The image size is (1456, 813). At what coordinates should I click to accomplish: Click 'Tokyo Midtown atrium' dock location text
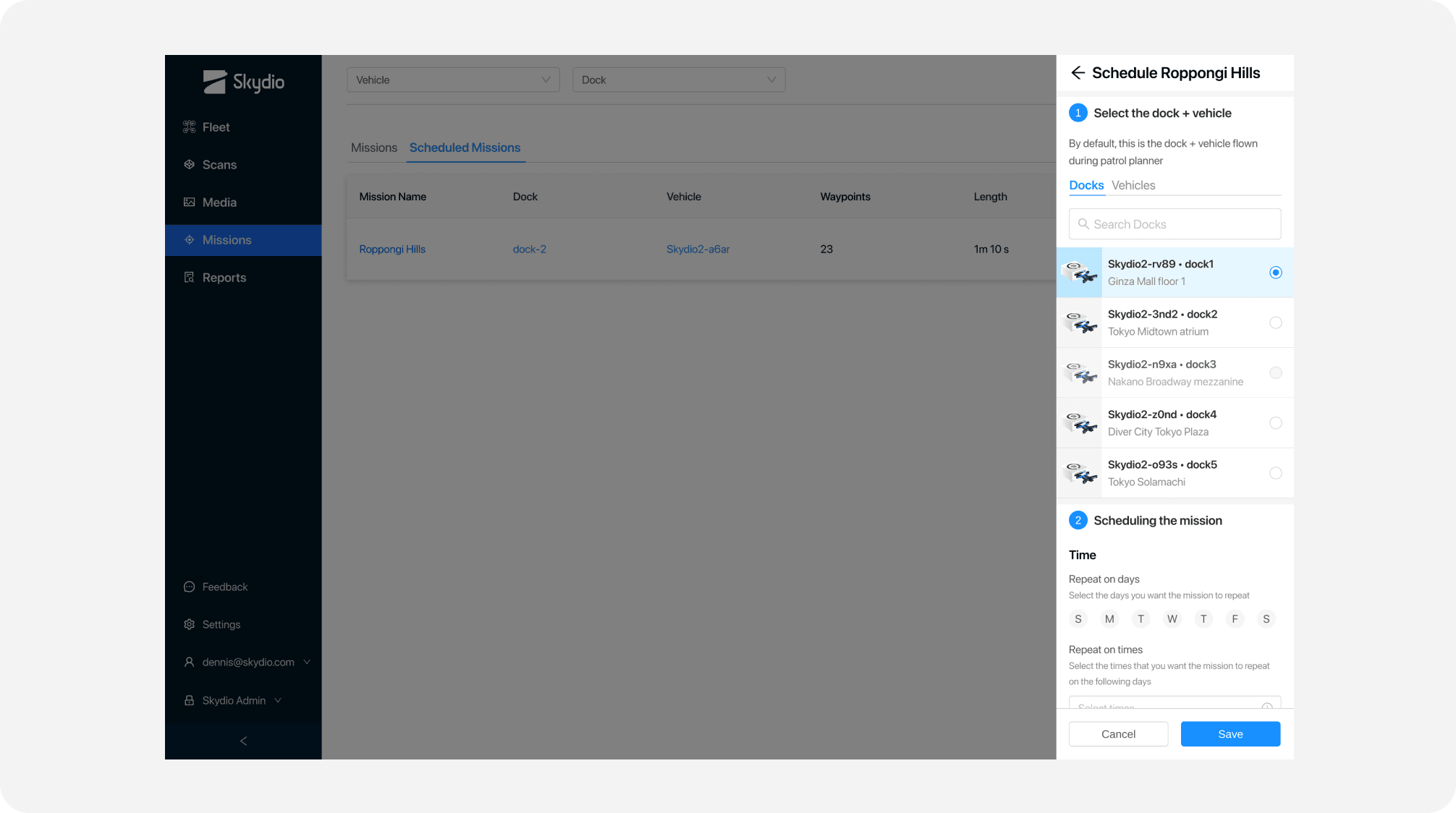coord(1158,331)
